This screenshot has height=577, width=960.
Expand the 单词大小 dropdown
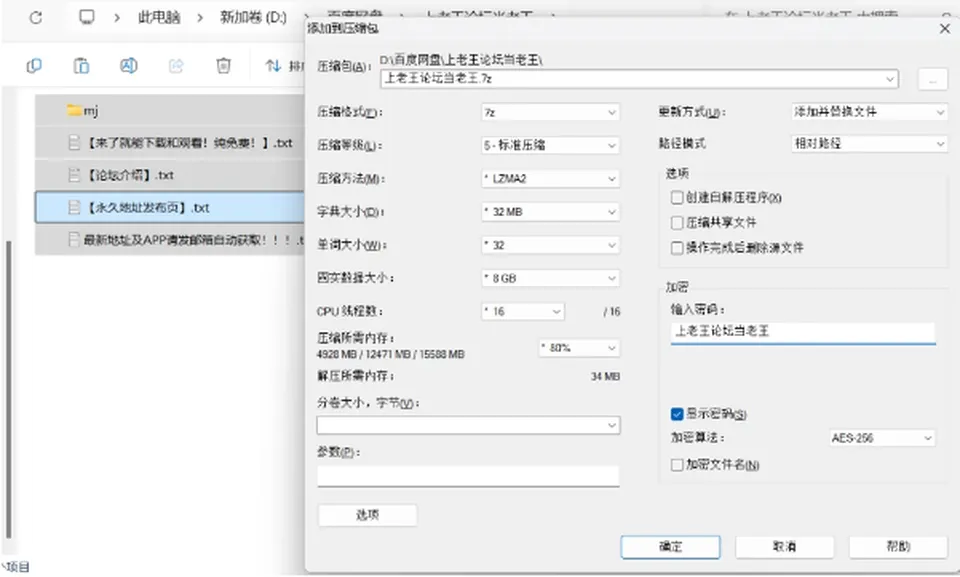click(x=550, y=245)
